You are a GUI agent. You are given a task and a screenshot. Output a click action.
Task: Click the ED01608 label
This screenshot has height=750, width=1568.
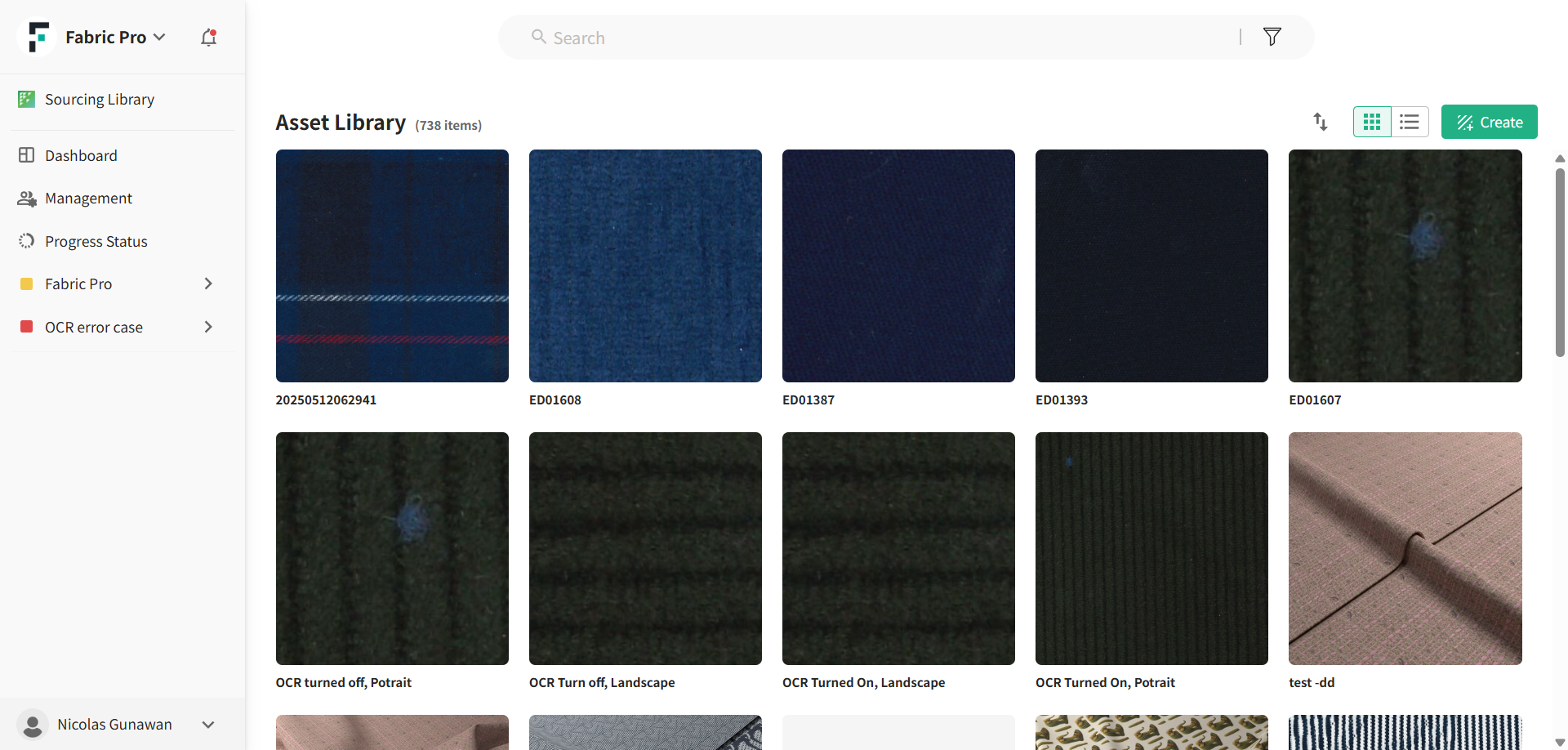point(555,400)
